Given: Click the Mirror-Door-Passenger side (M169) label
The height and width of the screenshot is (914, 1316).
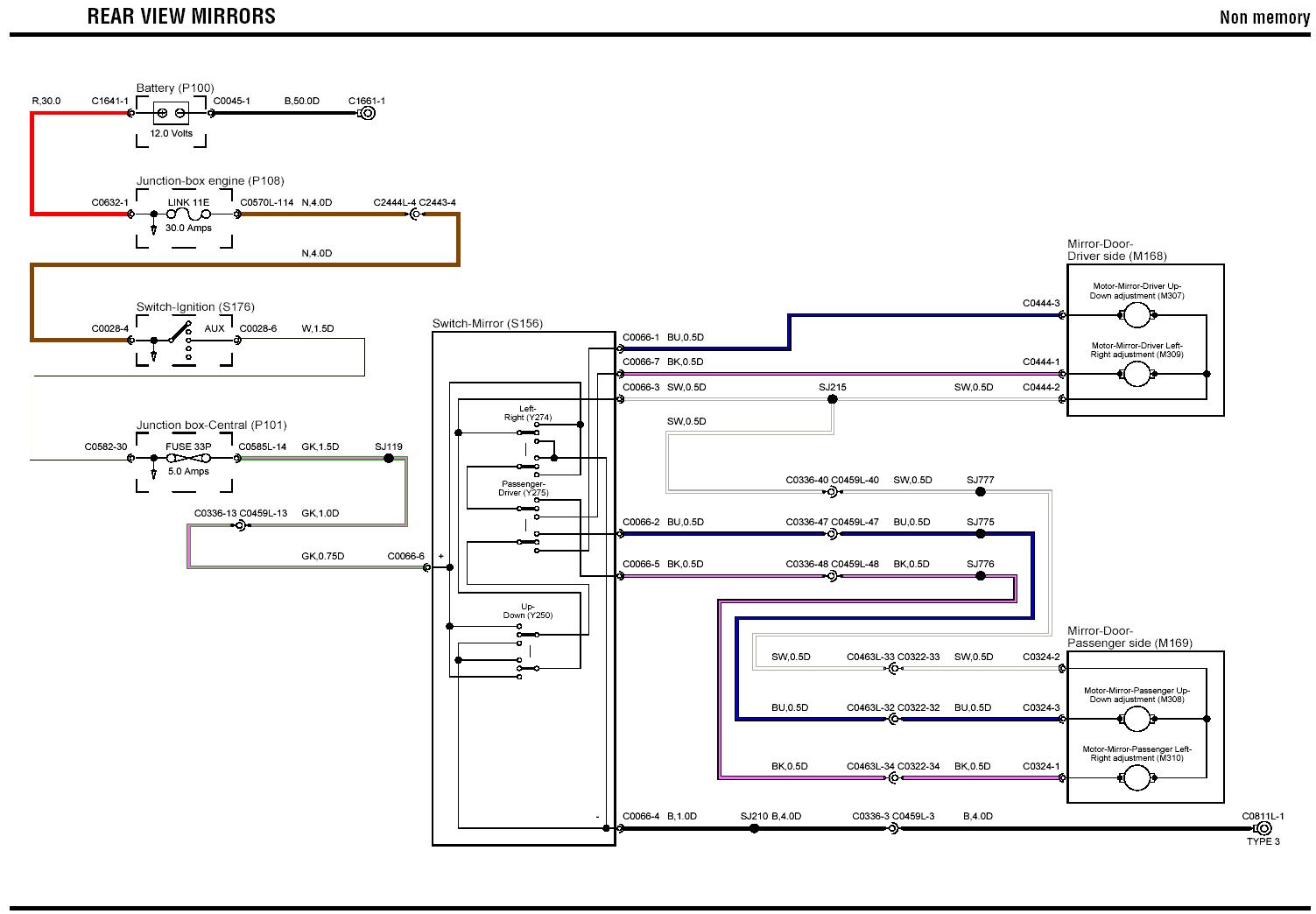Looking at the screenshot, I should coord(1129,637).
